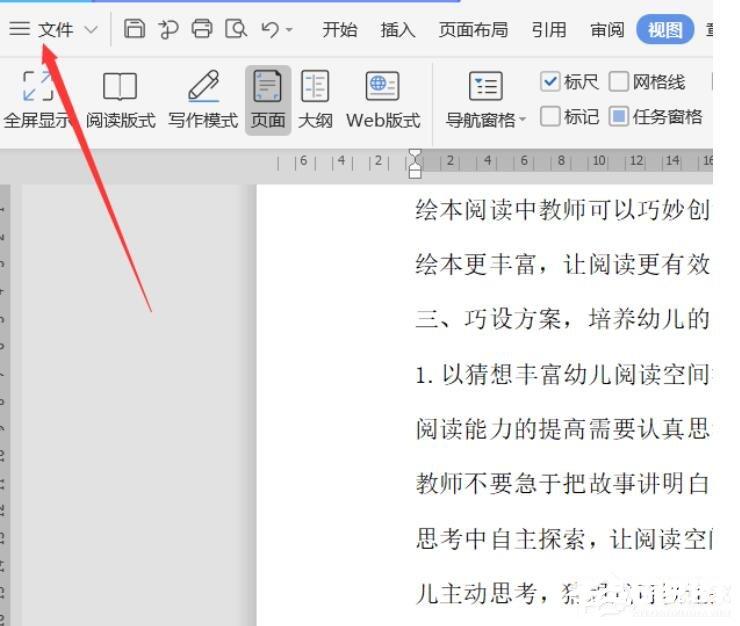Image resolution: width=740 pixels, height=626 pixels.
Task: Click the text line 绘本更丰富，让阅读更有效
Action: tap(563, 264)
